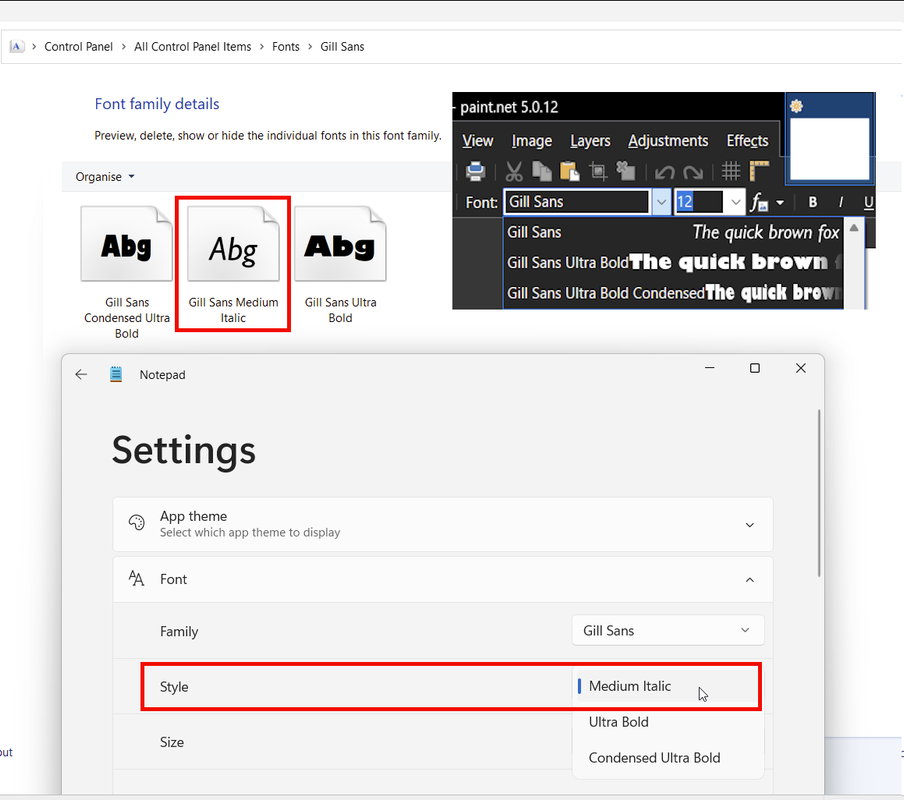Click the Crop to selection icon
904x800 pixels.
coord(598,171)
